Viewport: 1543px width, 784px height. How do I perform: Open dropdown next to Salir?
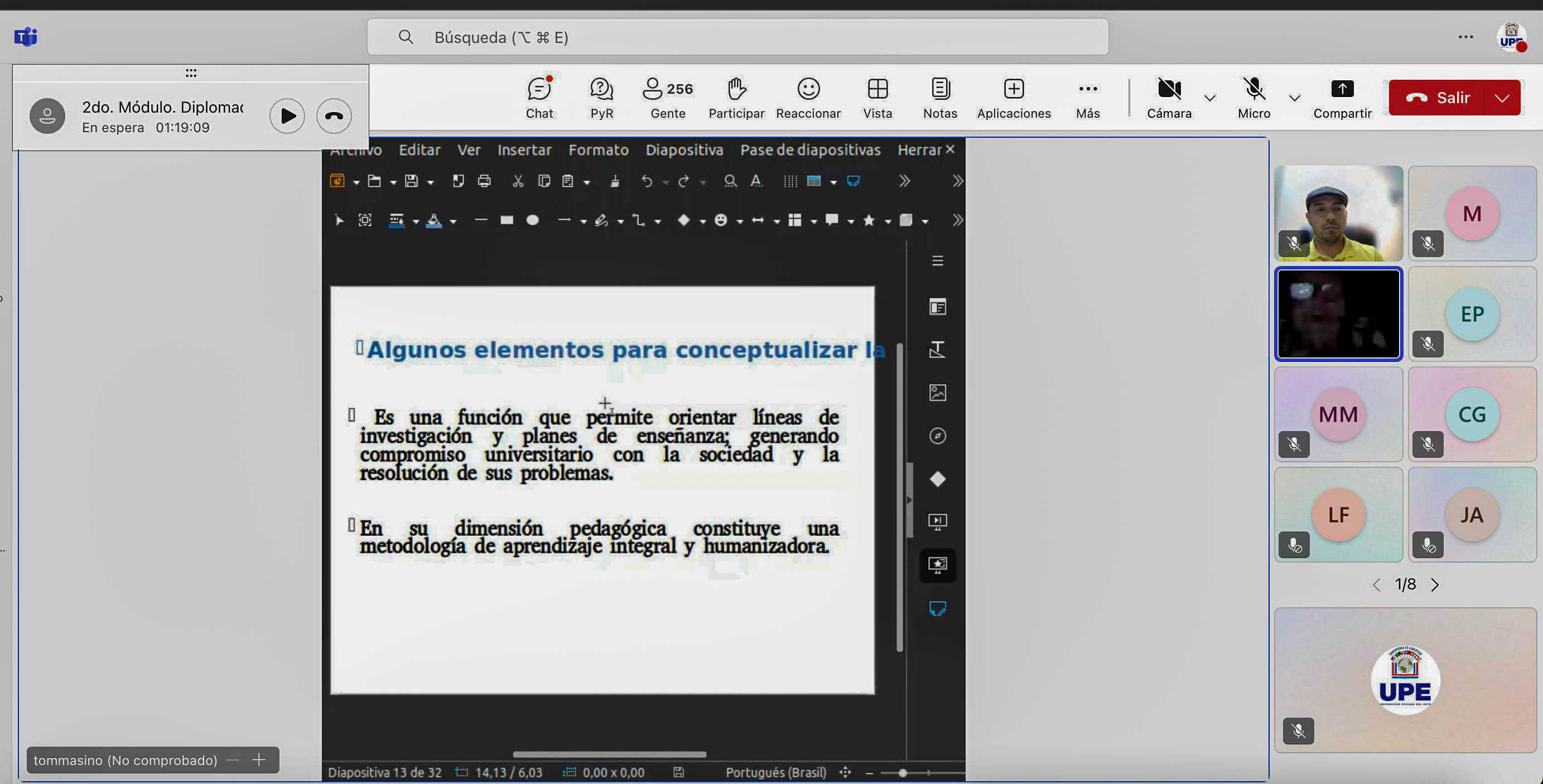(1502, 98)
